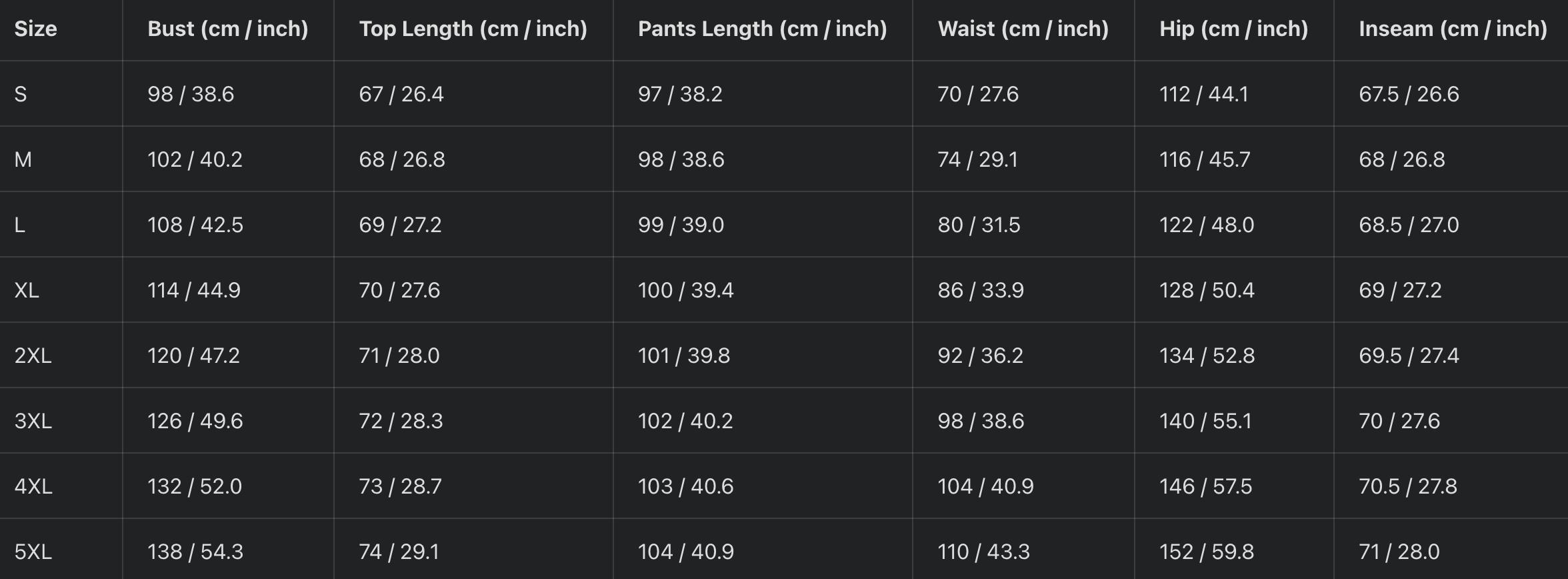This screenshot has width=1568, height=579.
Task: Click pants length value 100 / 39.4
Action: [x=685, y=290]
